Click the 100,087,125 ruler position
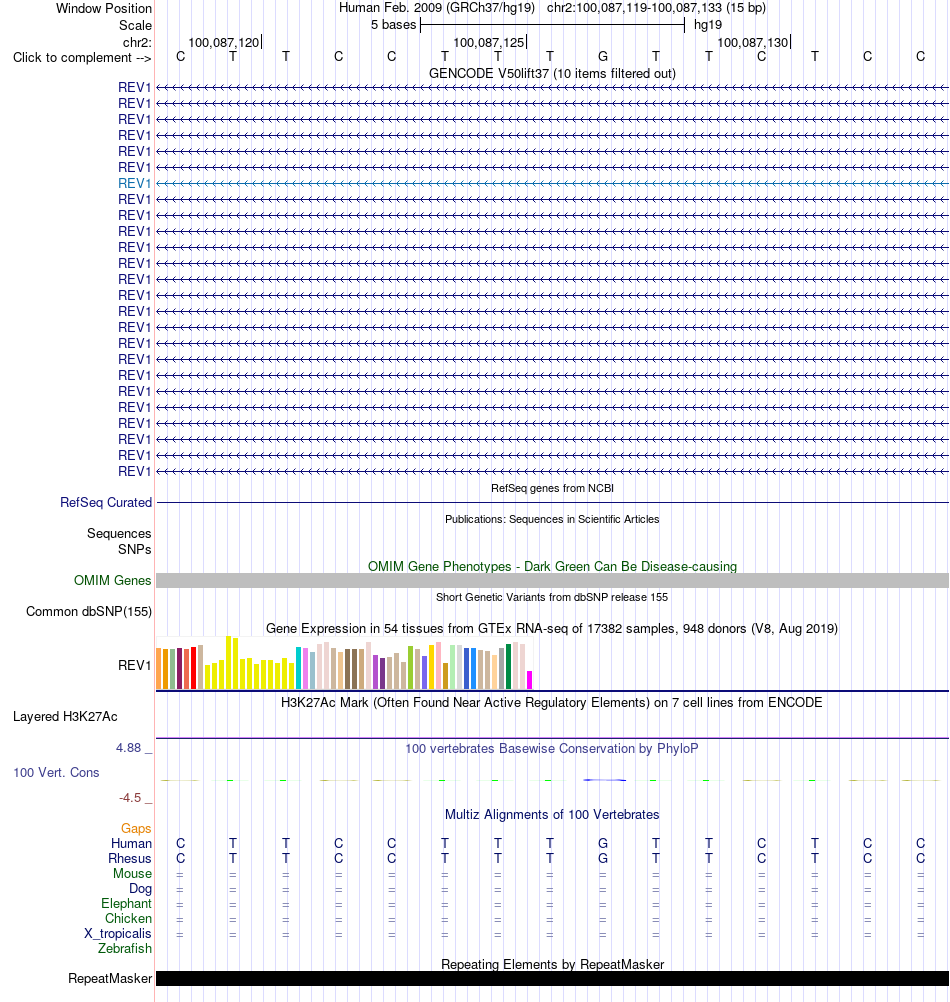This screenshot has width=950, height=1002. coord(489,42)
